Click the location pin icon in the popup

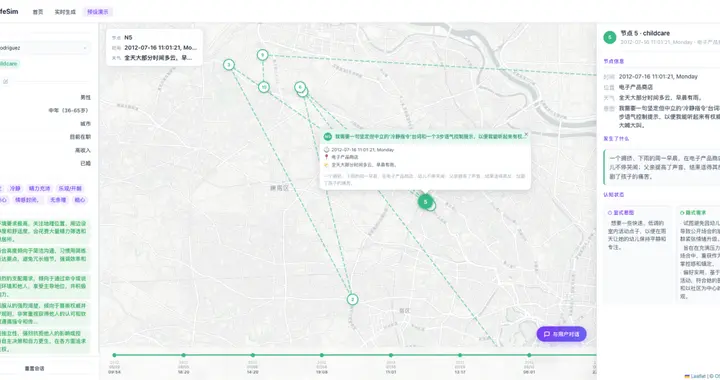click(326, 157)
